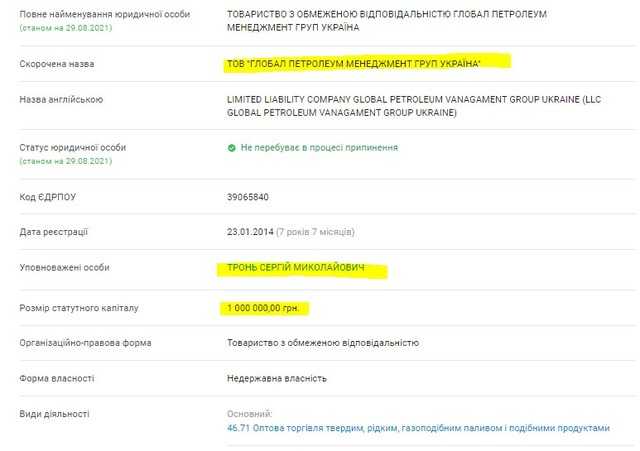Click the Скорочена назва label
The height and width of the screenshot is (451, 640).
coord(57,64)
